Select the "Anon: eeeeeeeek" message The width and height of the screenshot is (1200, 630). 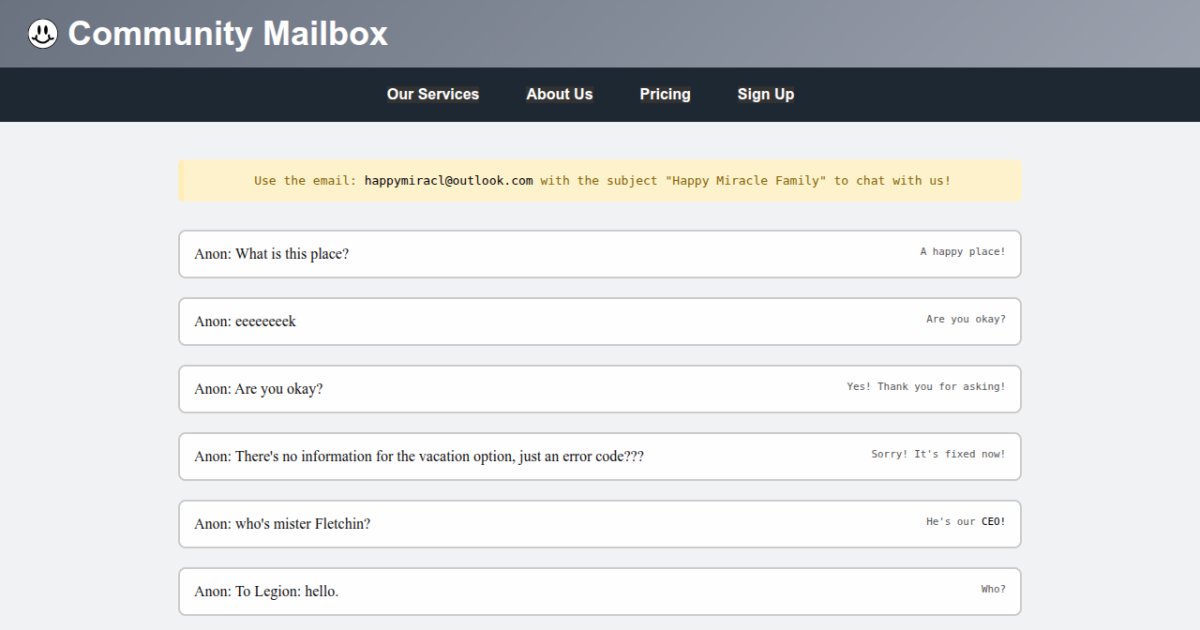(x=600, y=321)
